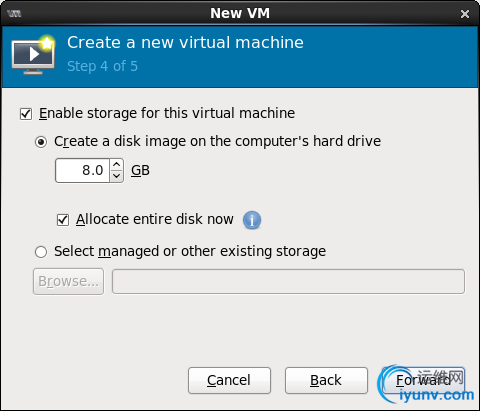Go Back to previous step
480x411 pixels.
[x=326, y=380]
